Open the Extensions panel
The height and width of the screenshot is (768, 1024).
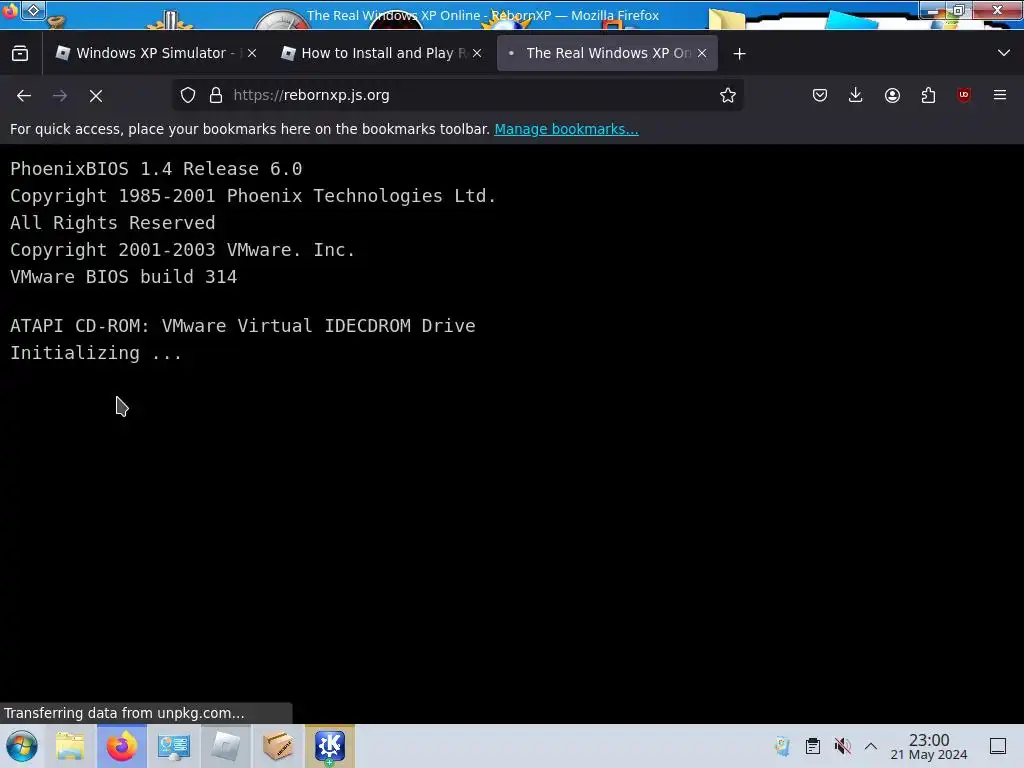tap(928, 95)
